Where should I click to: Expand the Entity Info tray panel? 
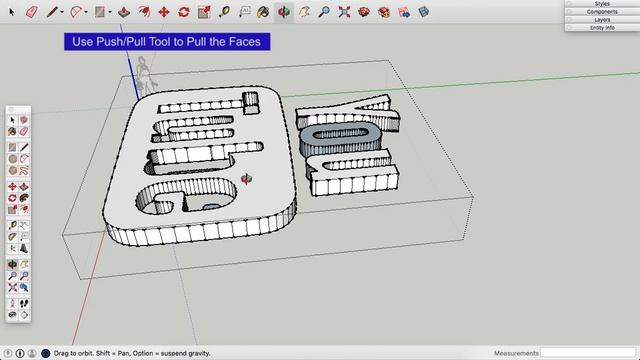pos(602,28)
